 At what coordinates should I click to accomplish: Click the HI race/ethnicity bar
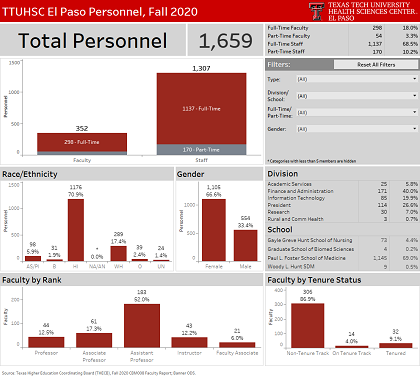(x=76, y=230)
